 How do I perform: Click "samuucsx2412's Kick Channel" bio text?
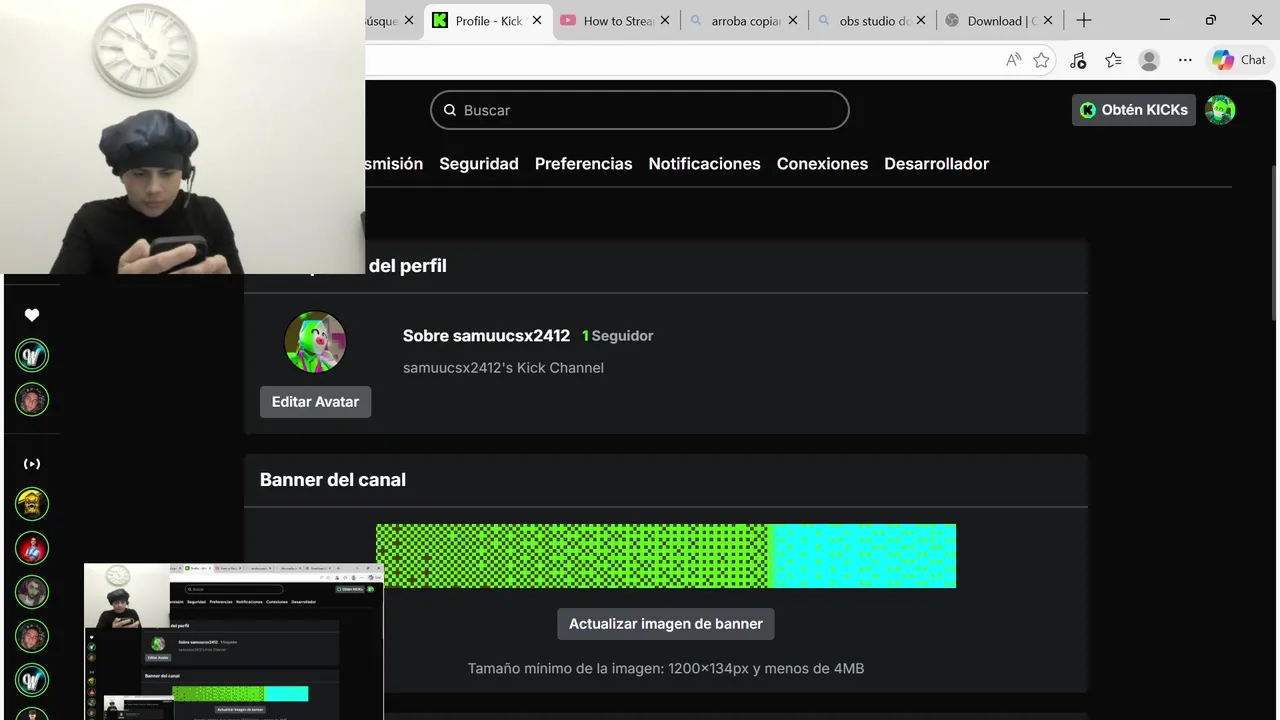click(x=503, y=368)
